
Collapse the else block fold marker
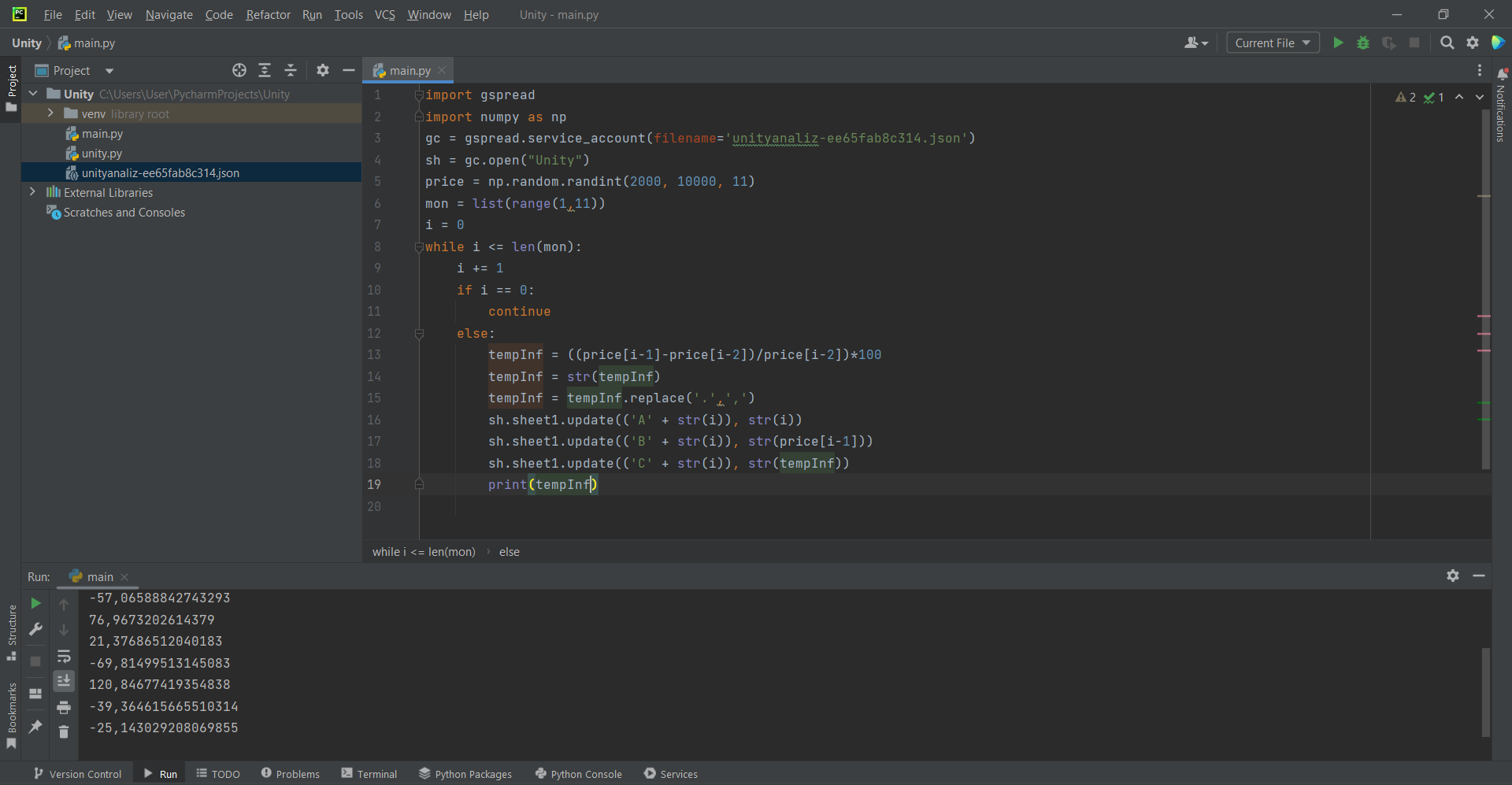pos(419,334)
